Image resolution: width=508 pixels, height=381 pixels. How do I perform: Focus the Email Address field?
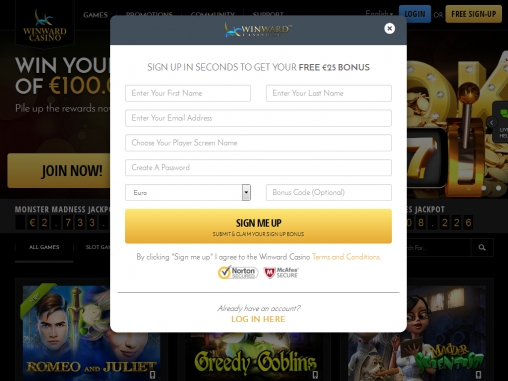click(x=258, y=118)
